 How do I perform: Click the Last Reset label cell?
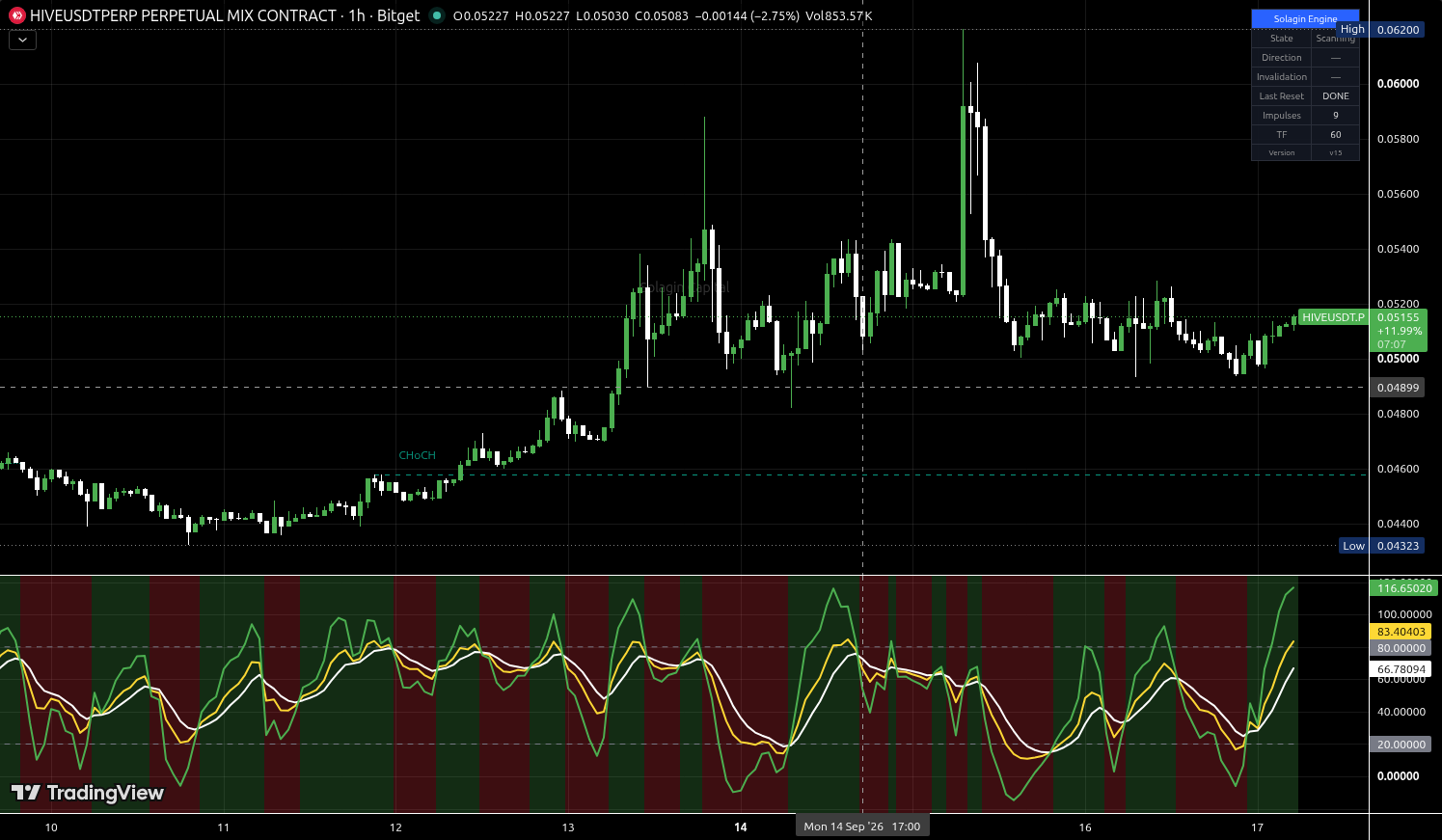1282,96
